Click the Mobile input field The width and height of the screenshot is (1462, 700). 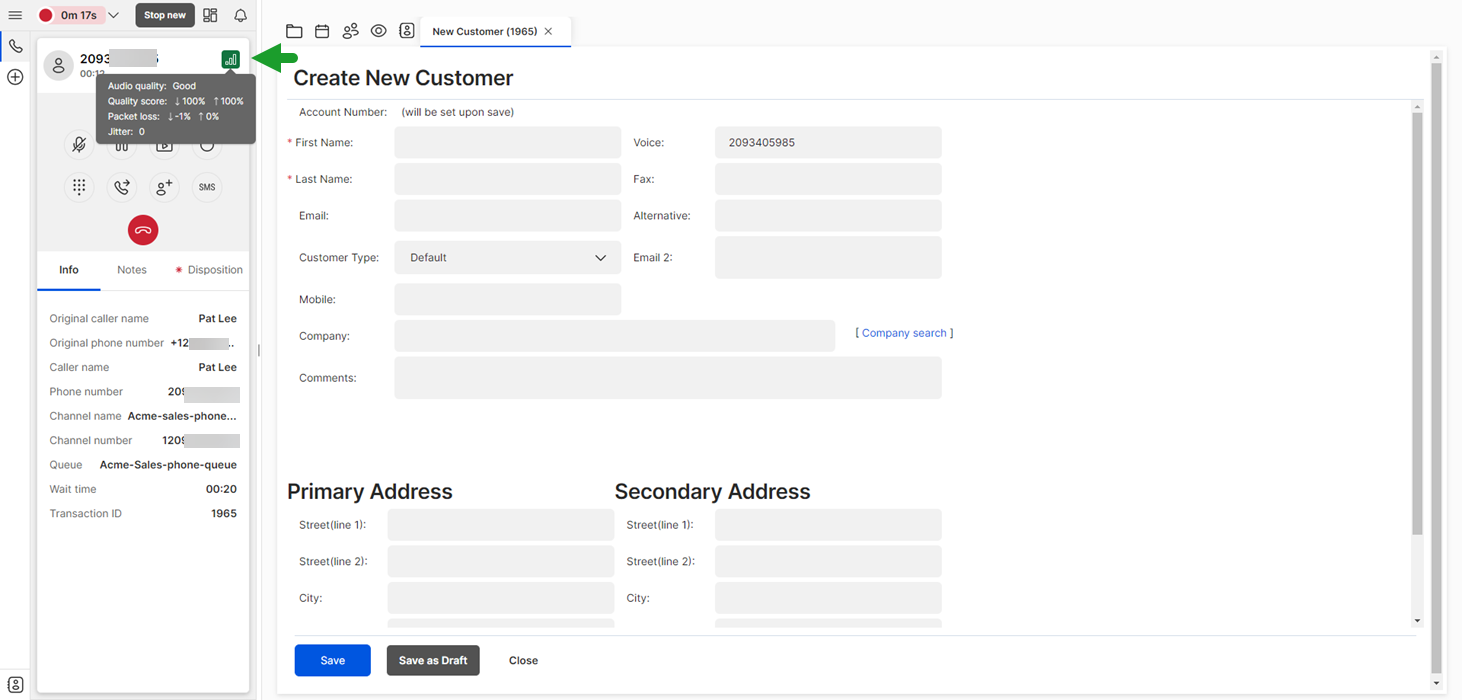click(x=508, y=299)
